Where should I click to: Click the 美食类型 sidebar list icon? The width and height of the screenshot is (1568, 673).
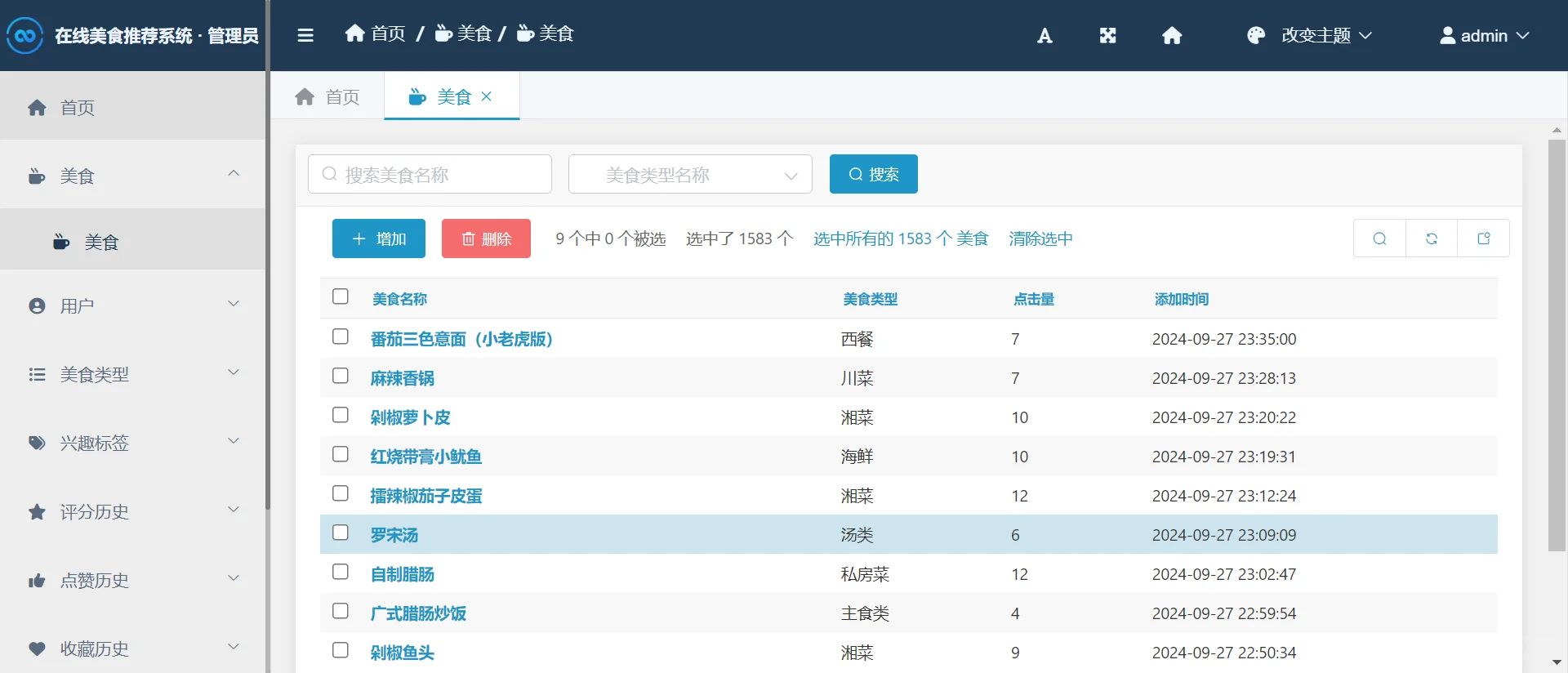tap(37, 375)
